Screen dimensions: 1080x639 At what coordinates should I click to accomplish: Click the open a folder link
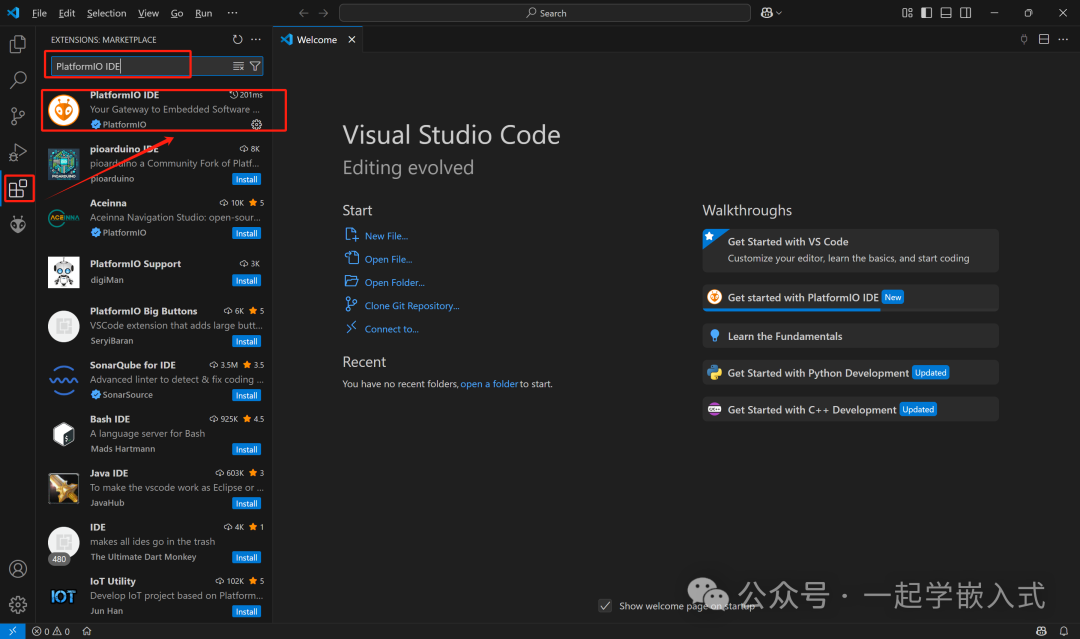pyautogui.click(x=489, y=383)
